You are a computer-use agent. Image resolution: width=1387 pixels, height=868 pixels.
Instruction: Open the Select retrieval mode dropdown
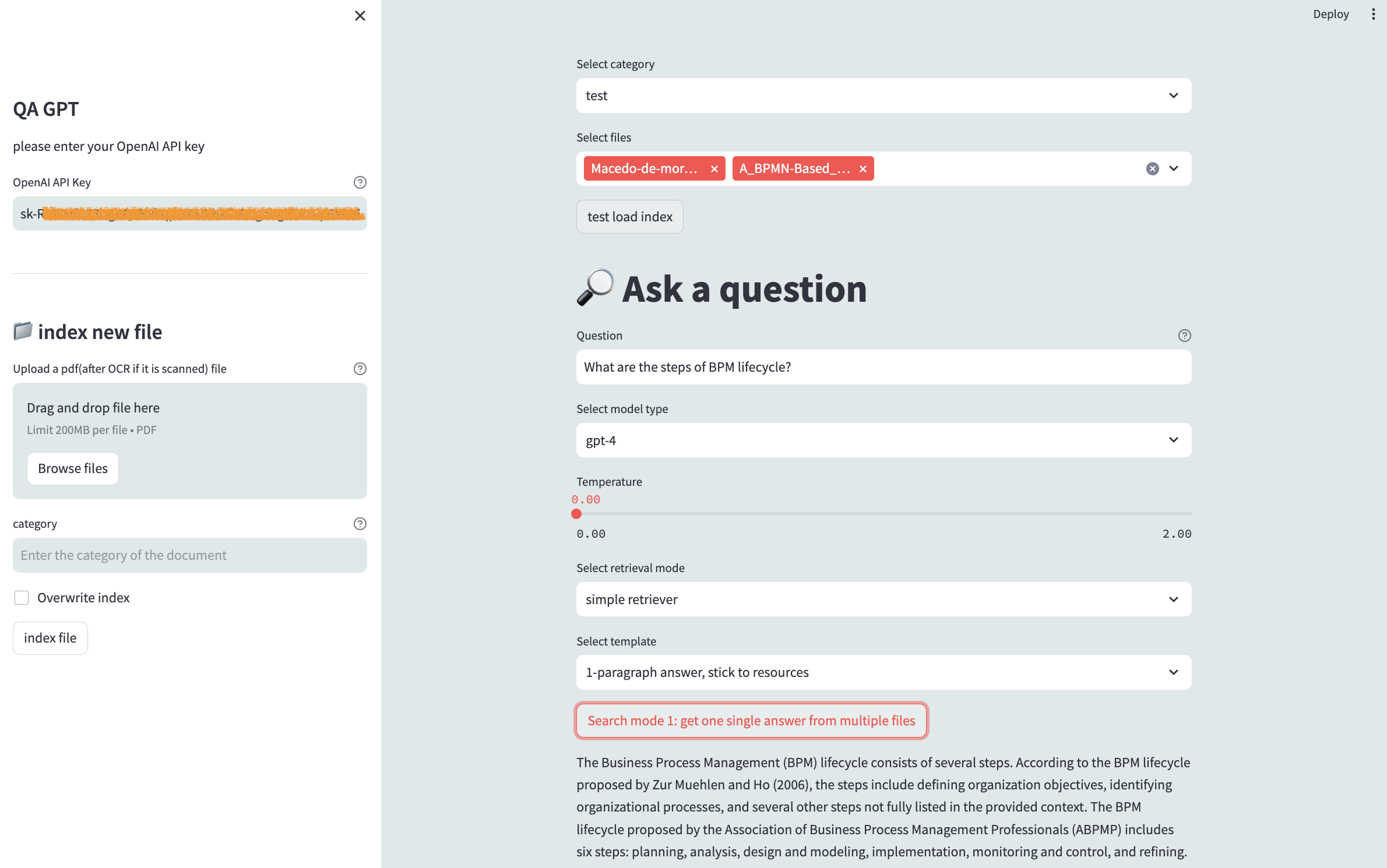point(883,599)
